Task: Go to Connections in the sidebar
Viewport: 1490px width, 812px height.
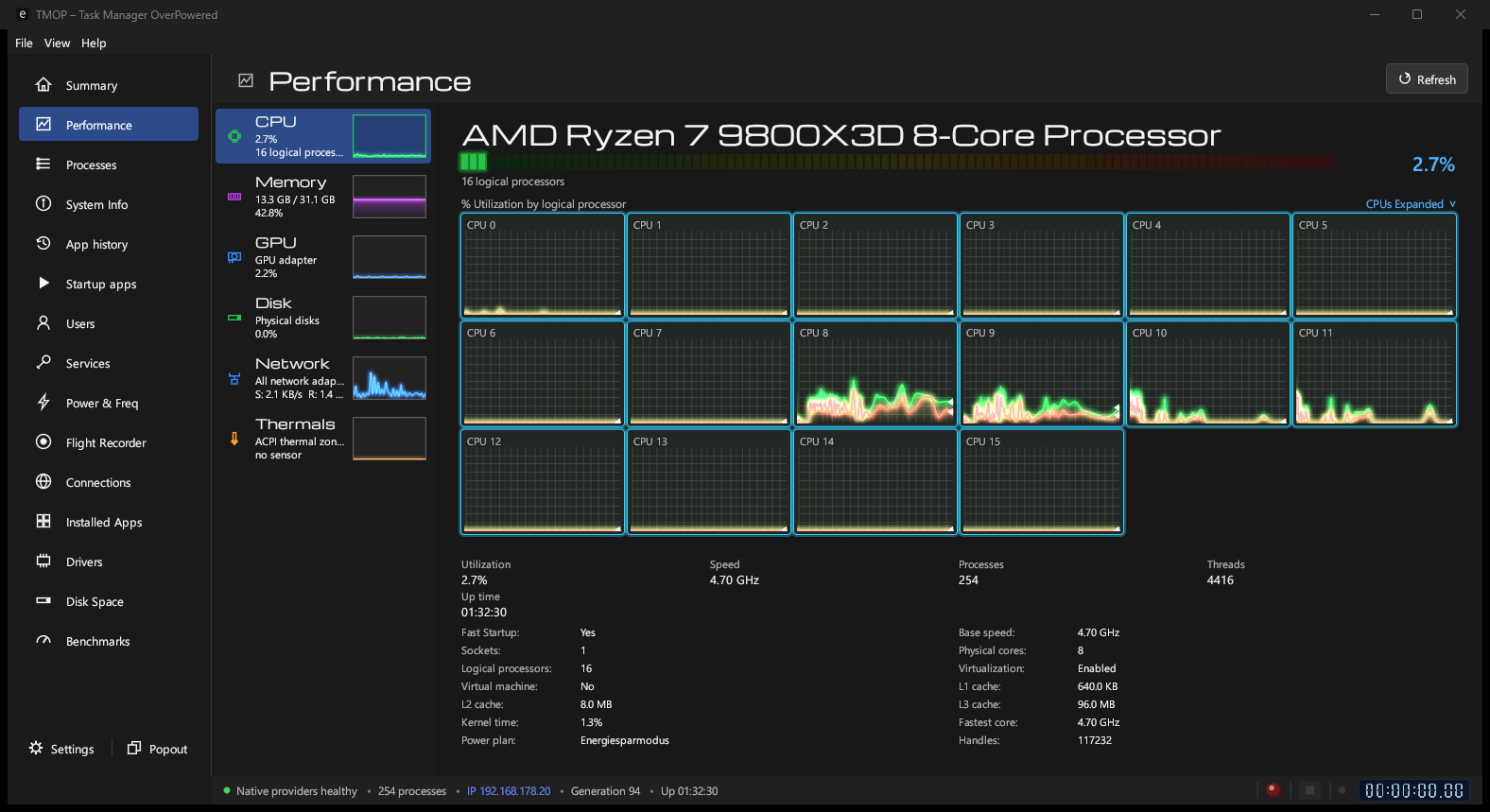Action: (x=109, y=482)
